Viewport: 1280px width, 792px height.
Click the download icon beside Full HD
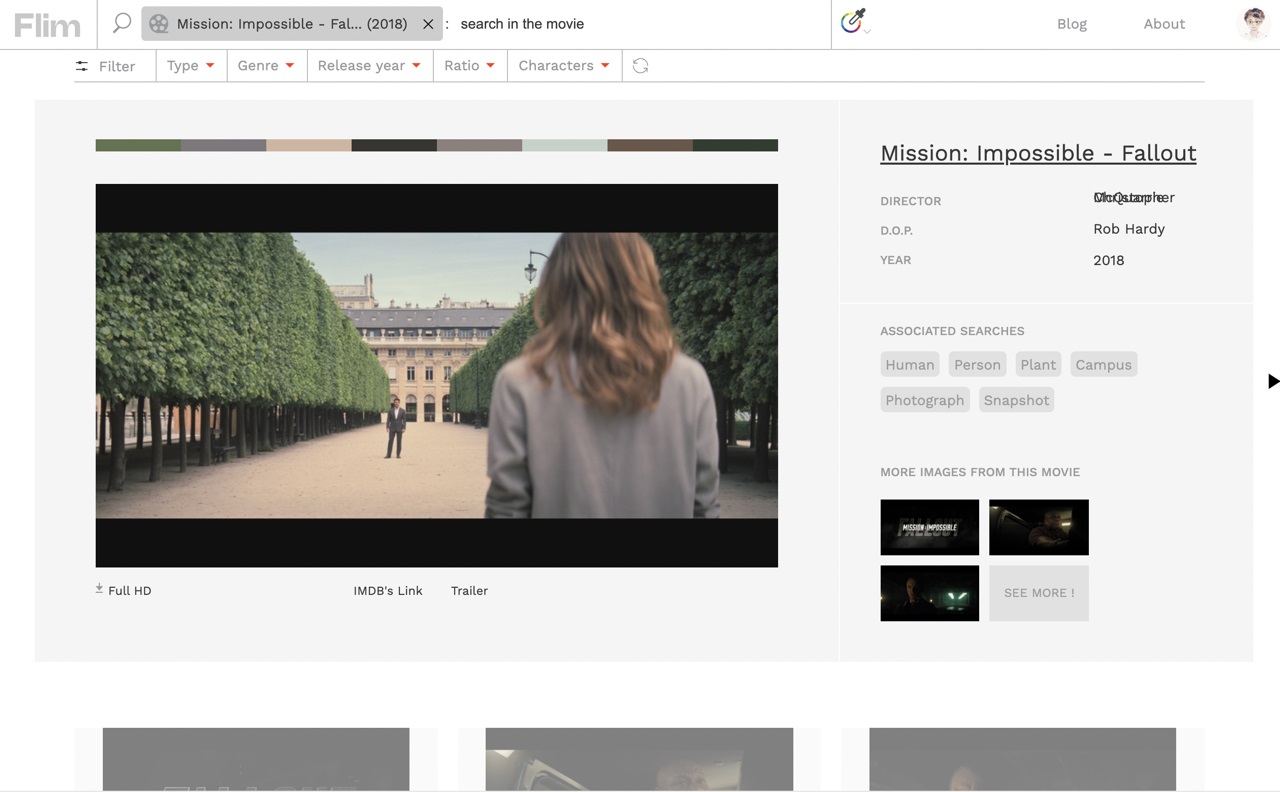[99, 589]
